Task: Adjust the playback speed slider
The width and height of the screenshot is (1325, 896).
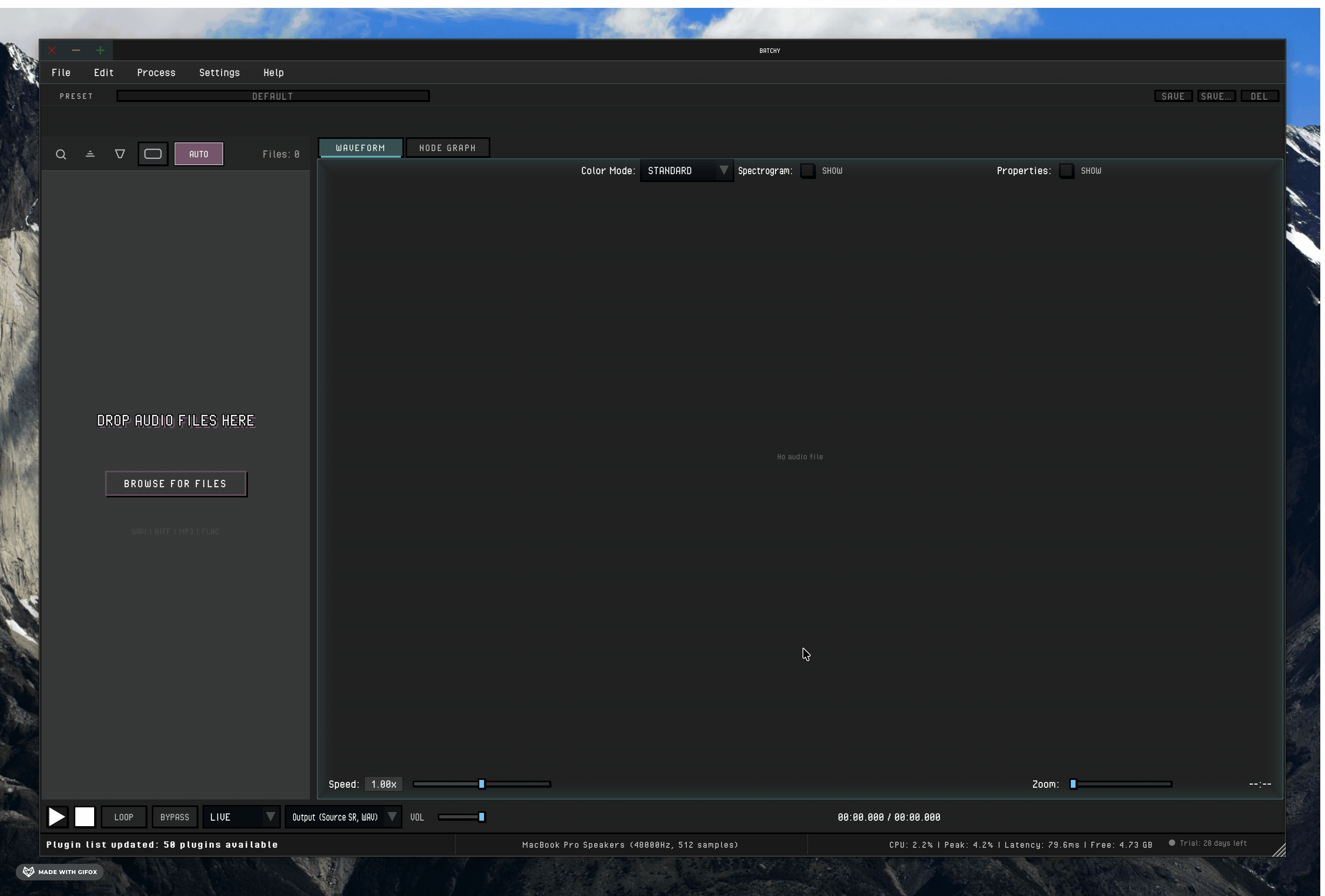Action: pyautogui.click(x=482, y=784)
